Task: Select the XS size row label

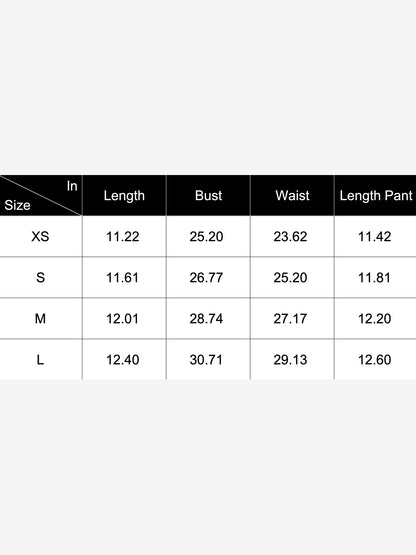Action: tap(40, 236)
